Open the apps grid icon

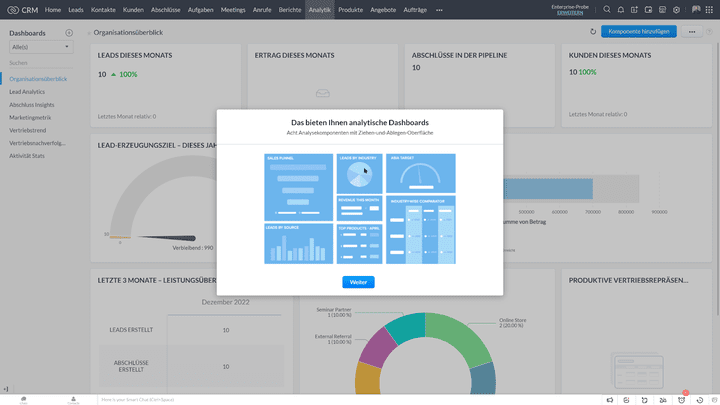[x=709, y=10]
